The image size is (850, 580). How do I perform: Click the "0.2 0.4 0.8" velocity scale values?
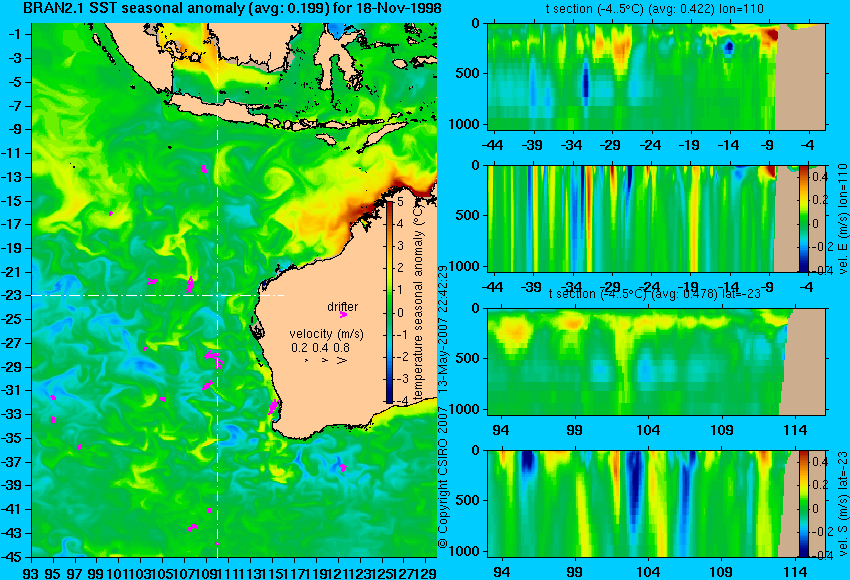tap(320, 347)
